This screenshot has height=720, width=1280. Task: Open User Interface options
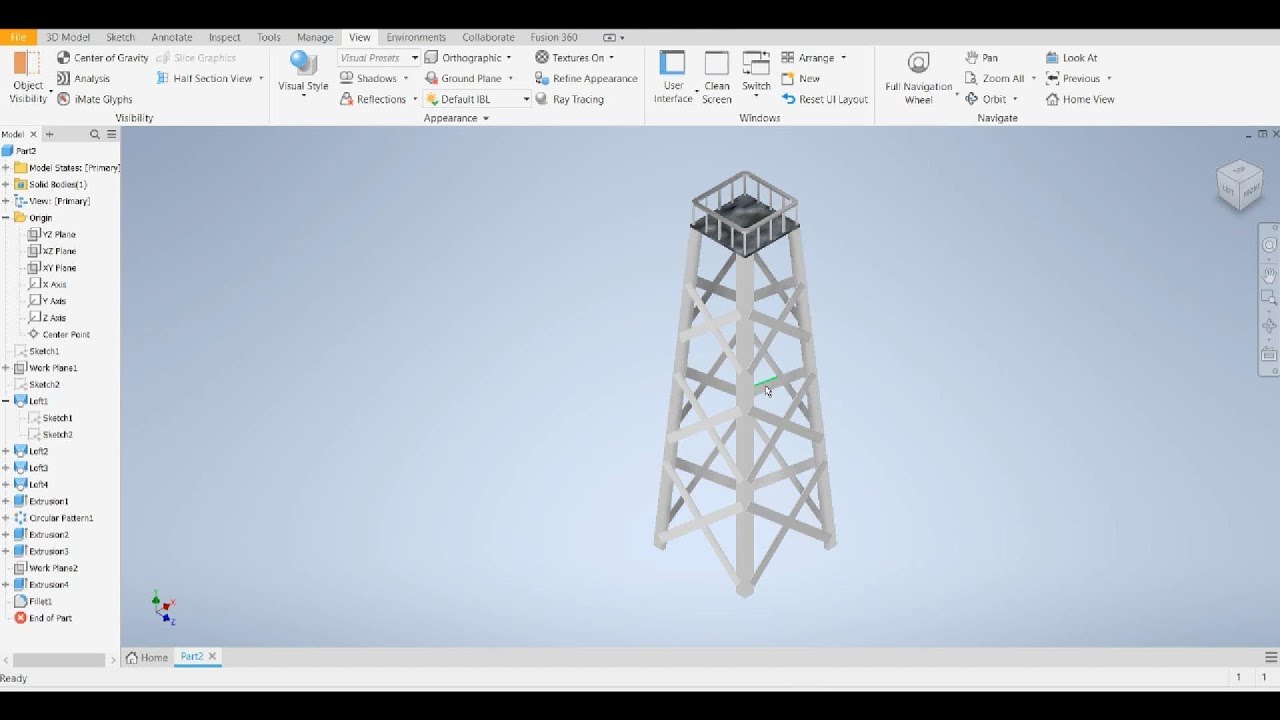[673, 77]
